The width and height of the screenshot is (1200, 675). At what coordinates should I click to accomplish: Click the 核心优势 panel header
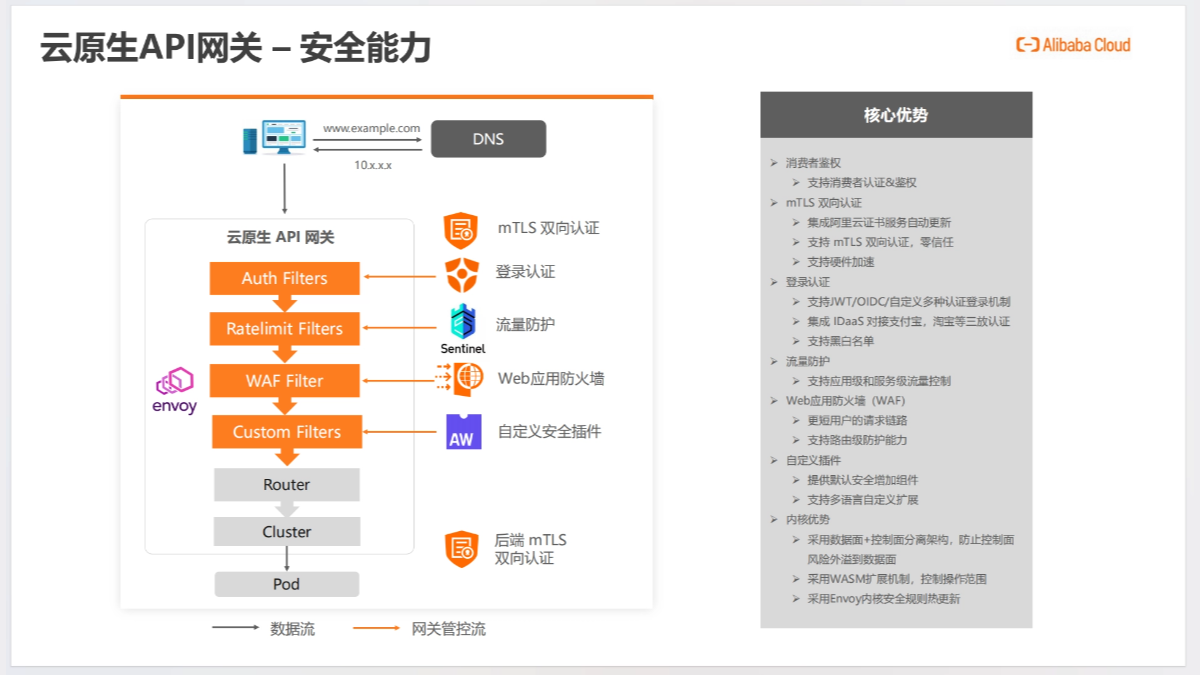896,115
